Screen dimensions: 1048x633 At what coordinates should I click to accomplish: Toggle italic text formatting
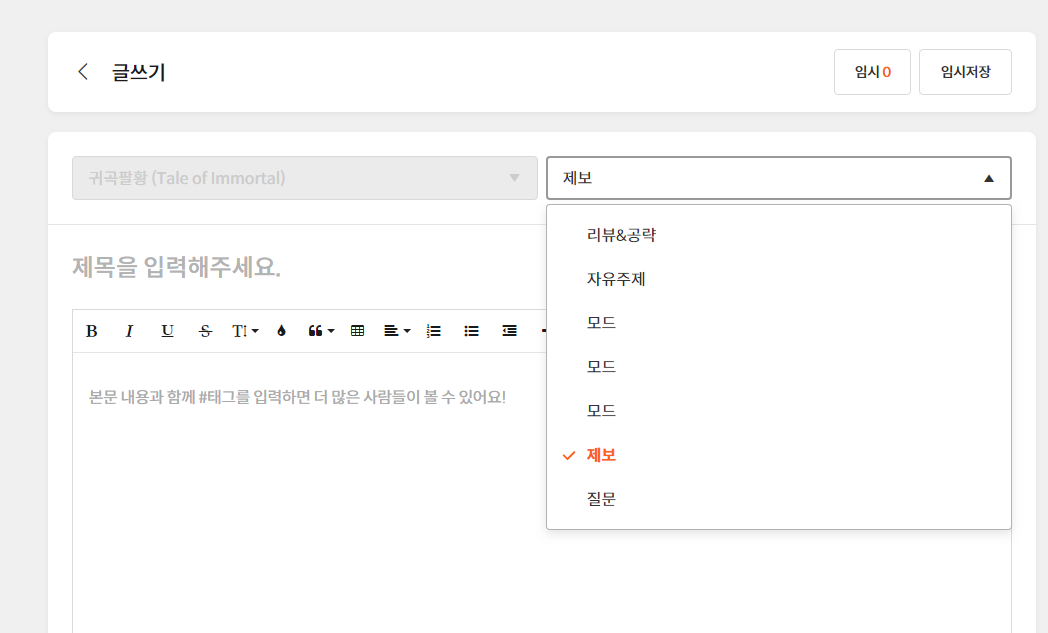(129, 331)
